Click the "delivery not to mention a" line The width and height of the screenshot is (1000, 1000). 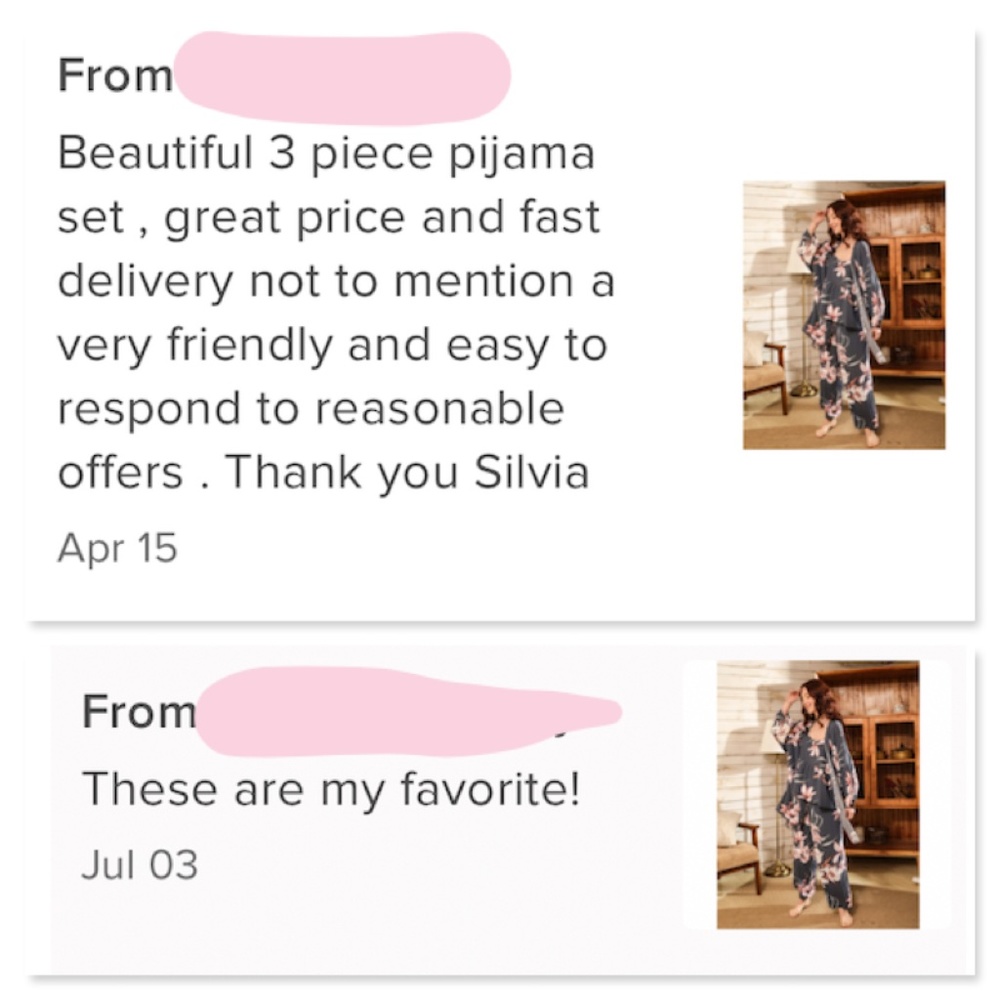(335, 280)
